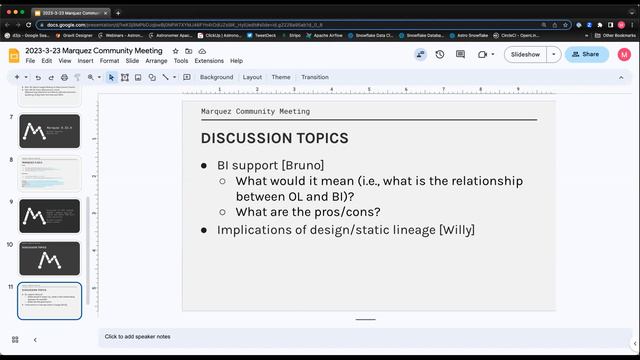This screenshot has height=360, width=640.
Task: Open the browser Extensions puzzle icon
Action: (x=600, y=25)
